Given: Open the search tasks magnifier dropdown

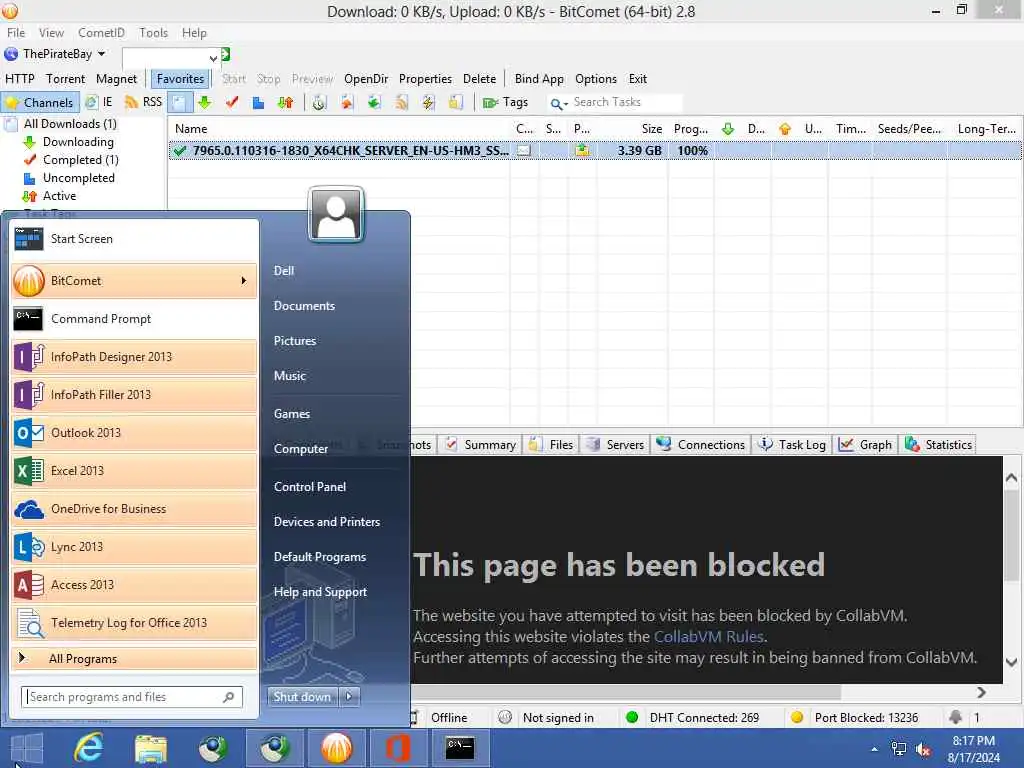Looking at the screenshot, I should point(558,103).
